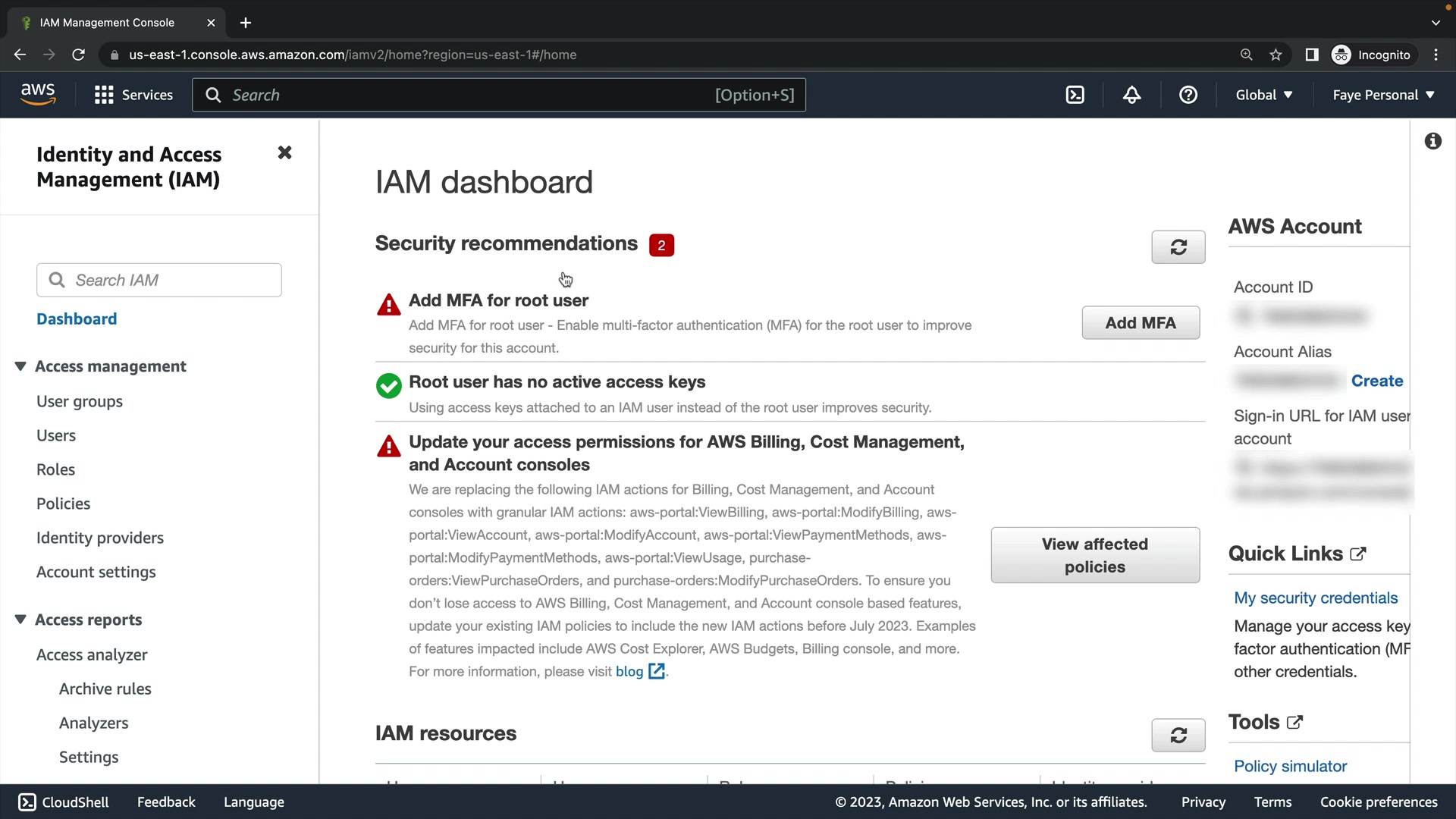Image resolution: width=1456 pixels, height=819 pixels.
Task: Click the Add MFA button
Action: (1140, 323)
